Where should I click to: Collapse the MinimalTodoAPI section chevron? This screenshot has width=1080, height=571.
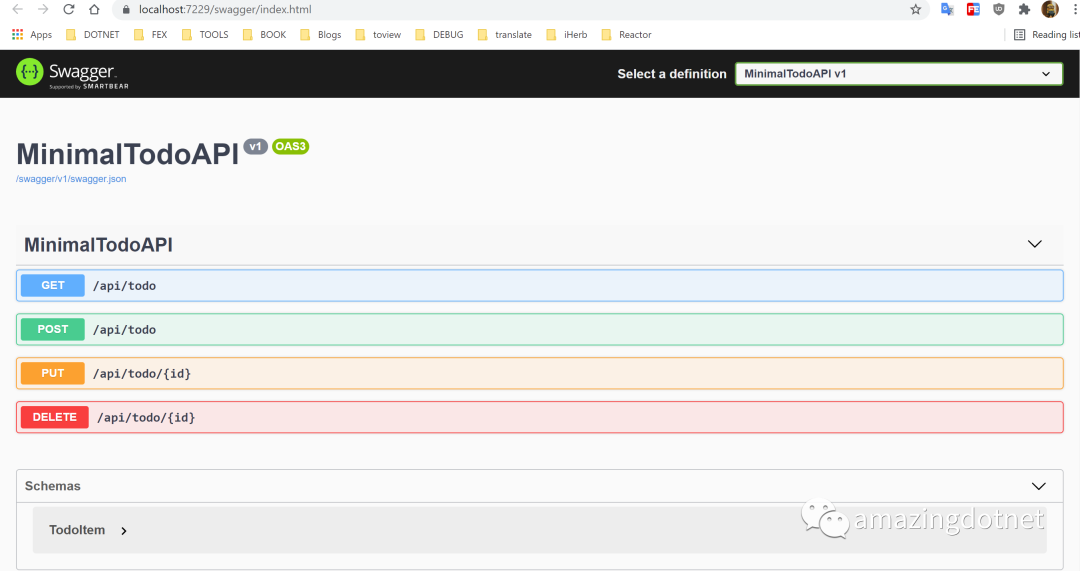[1035, 244]
